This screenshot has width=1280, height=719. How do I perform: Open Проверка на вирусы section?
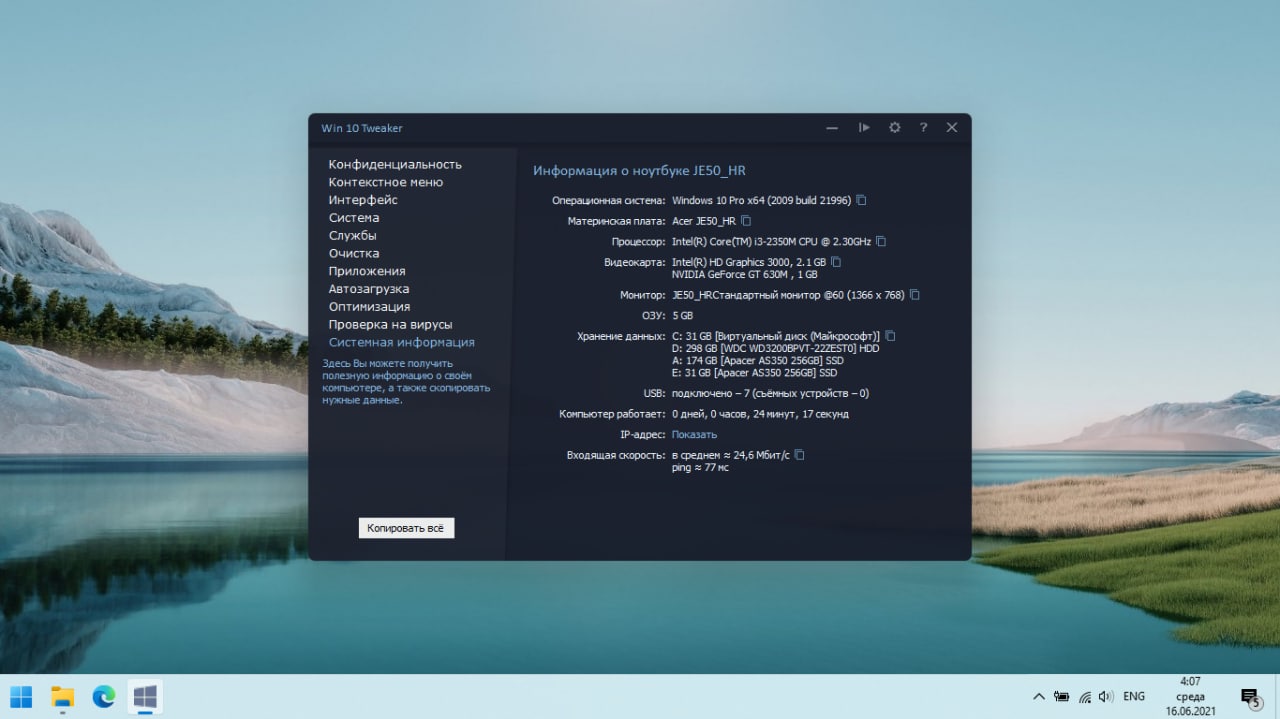390,325
